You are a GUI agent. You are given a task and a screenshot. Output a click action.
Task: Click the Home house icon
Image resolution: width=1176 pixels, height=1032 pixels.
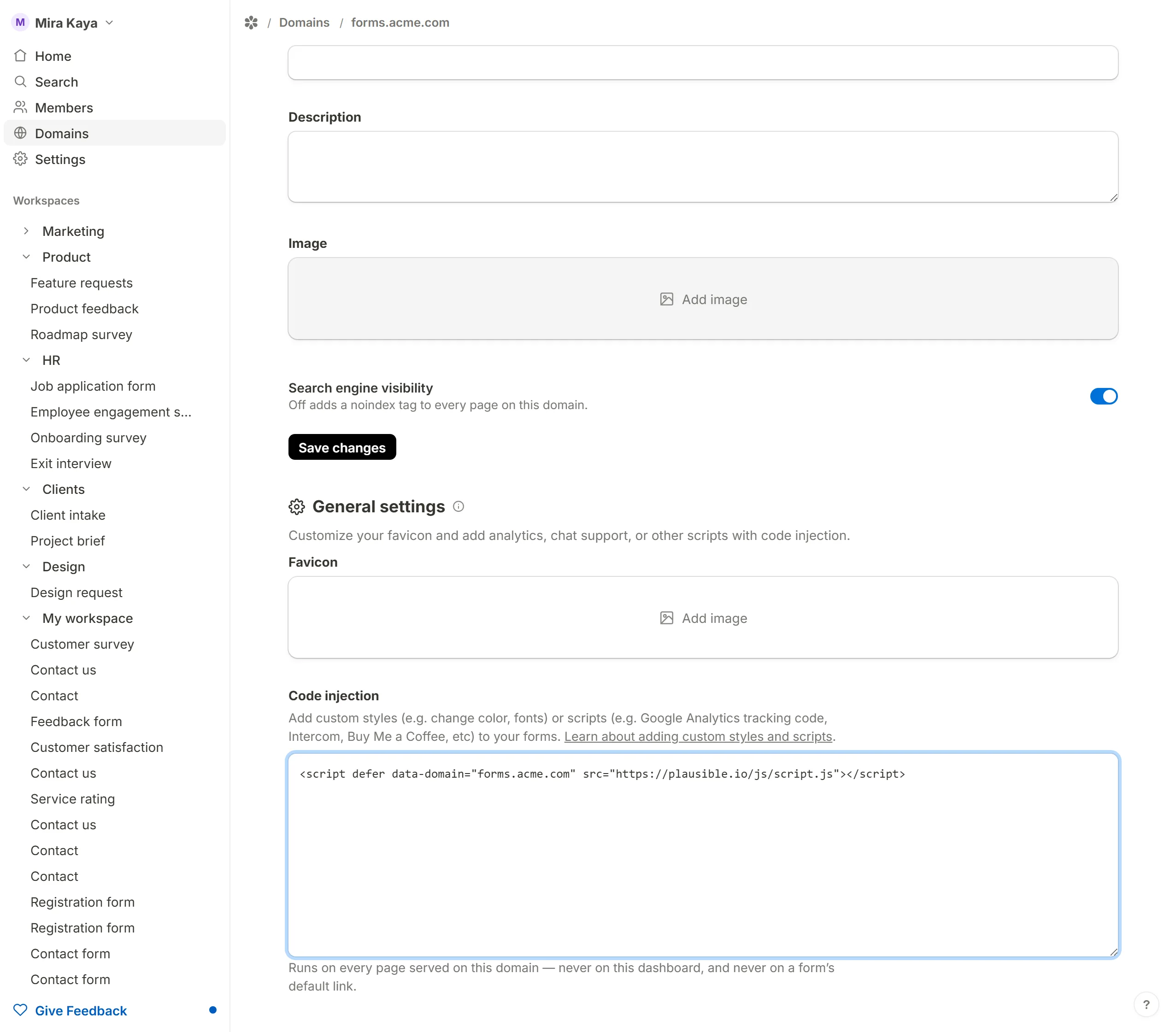20,56
